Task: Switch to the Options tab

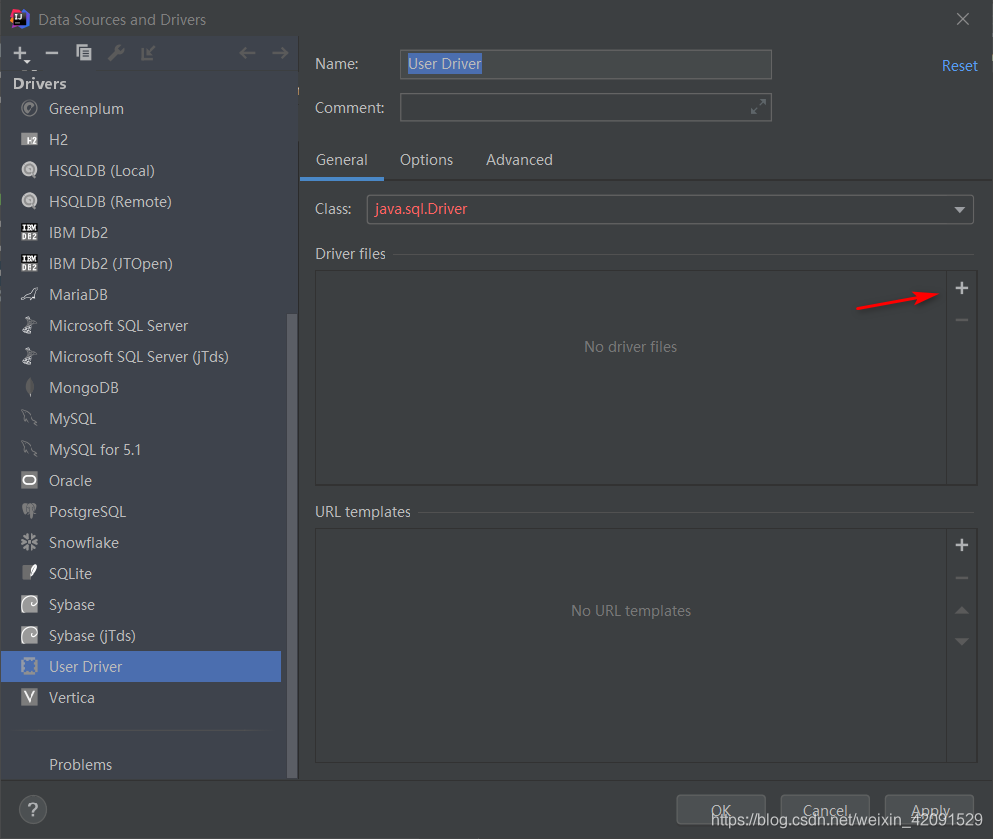Action: tap(426, 160)
